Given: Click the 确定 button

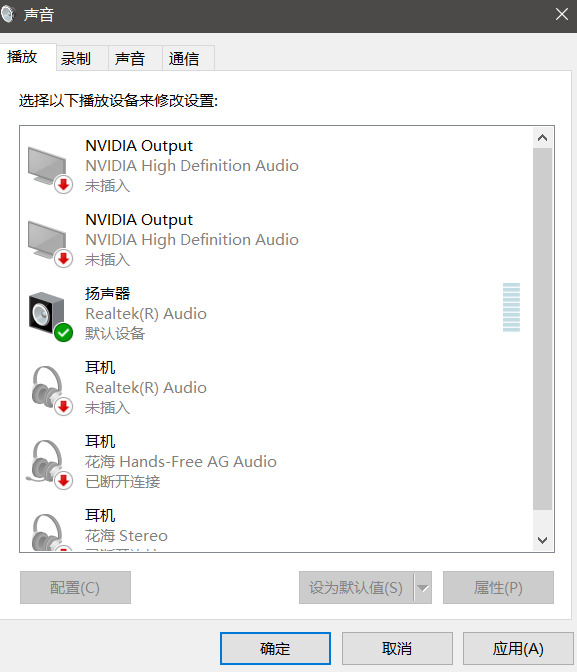Looking at the screenshot, I should (x=275, y=648).
